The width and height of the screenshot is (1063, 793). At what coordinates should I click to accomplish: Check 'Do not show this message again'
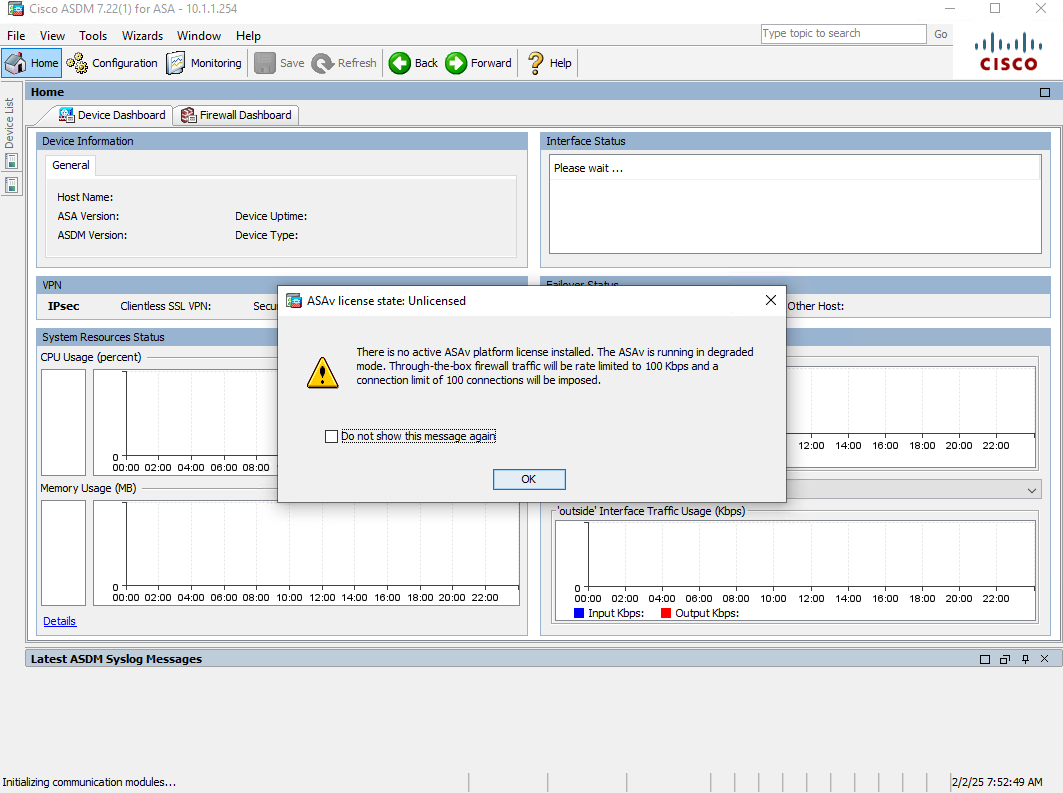[x=332, y=436]
